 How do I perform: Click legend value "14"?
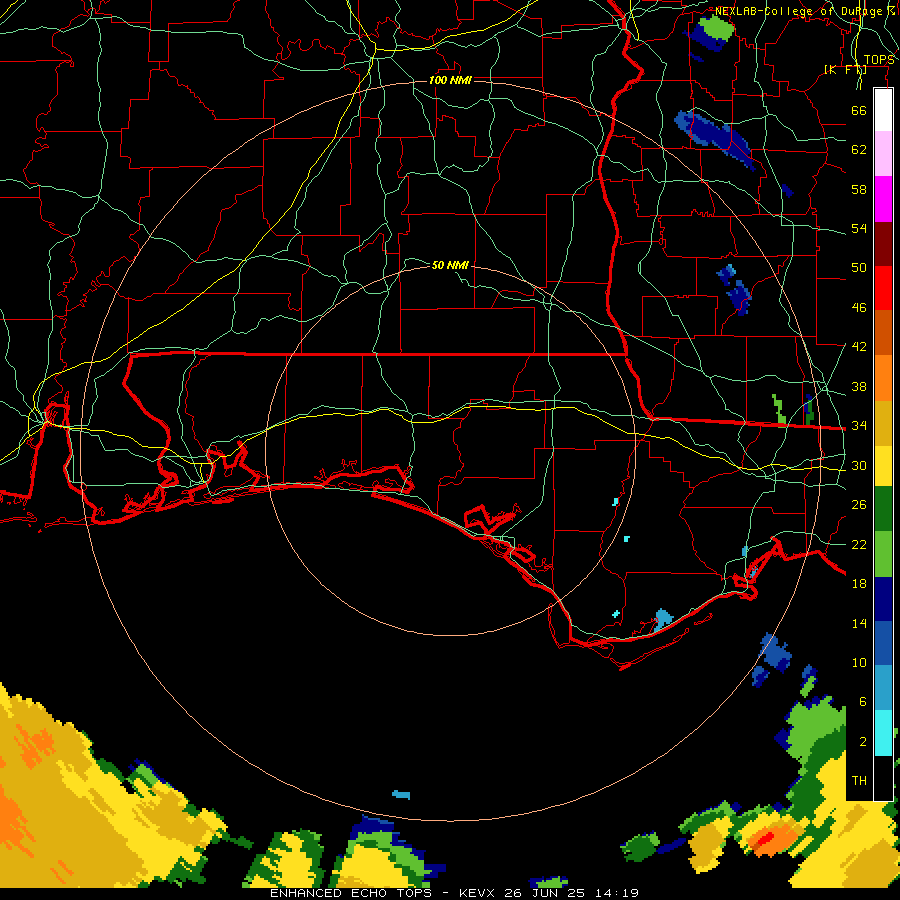coord(859,623)
